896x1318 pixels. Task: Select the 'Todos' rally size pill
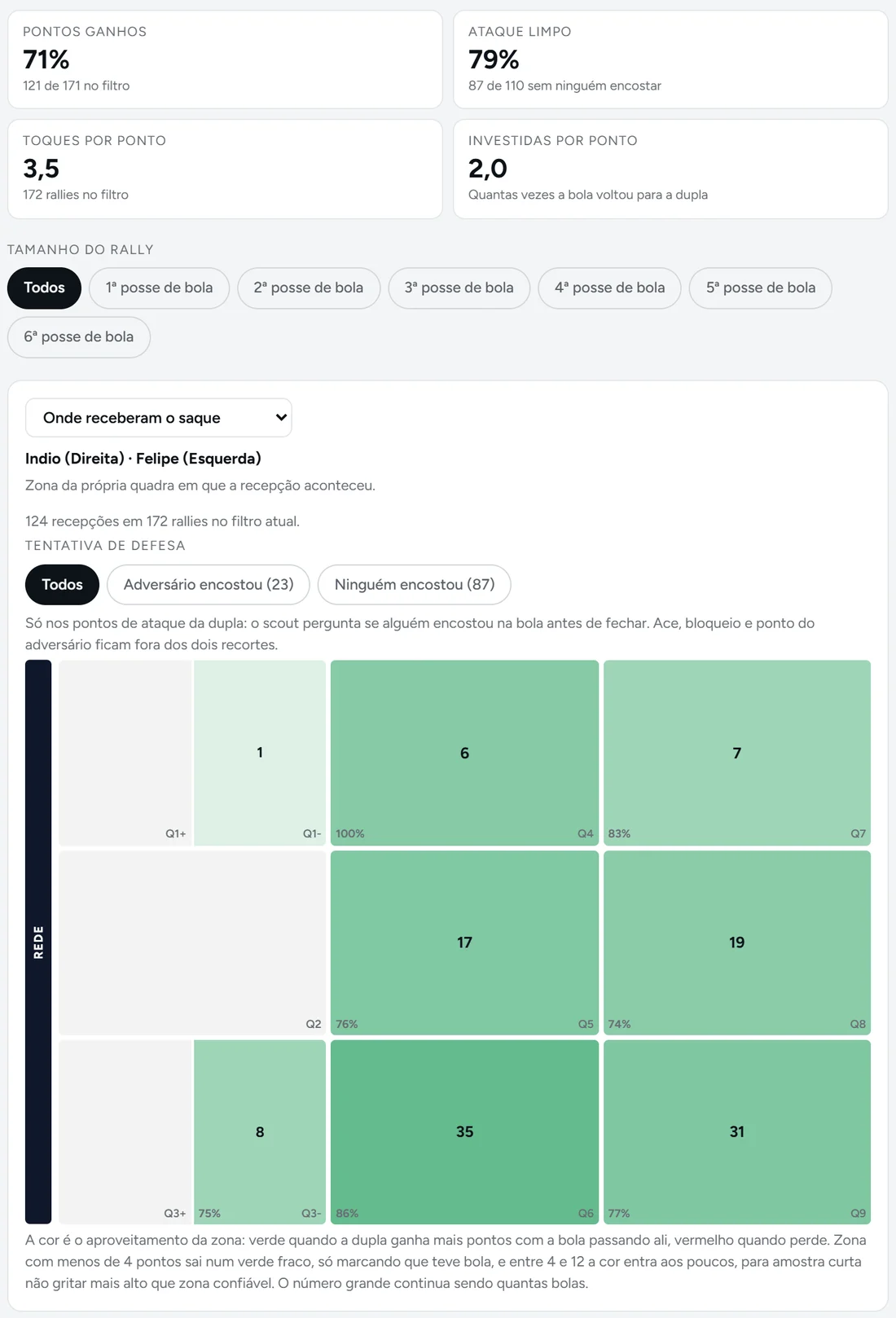pos(44,288)
